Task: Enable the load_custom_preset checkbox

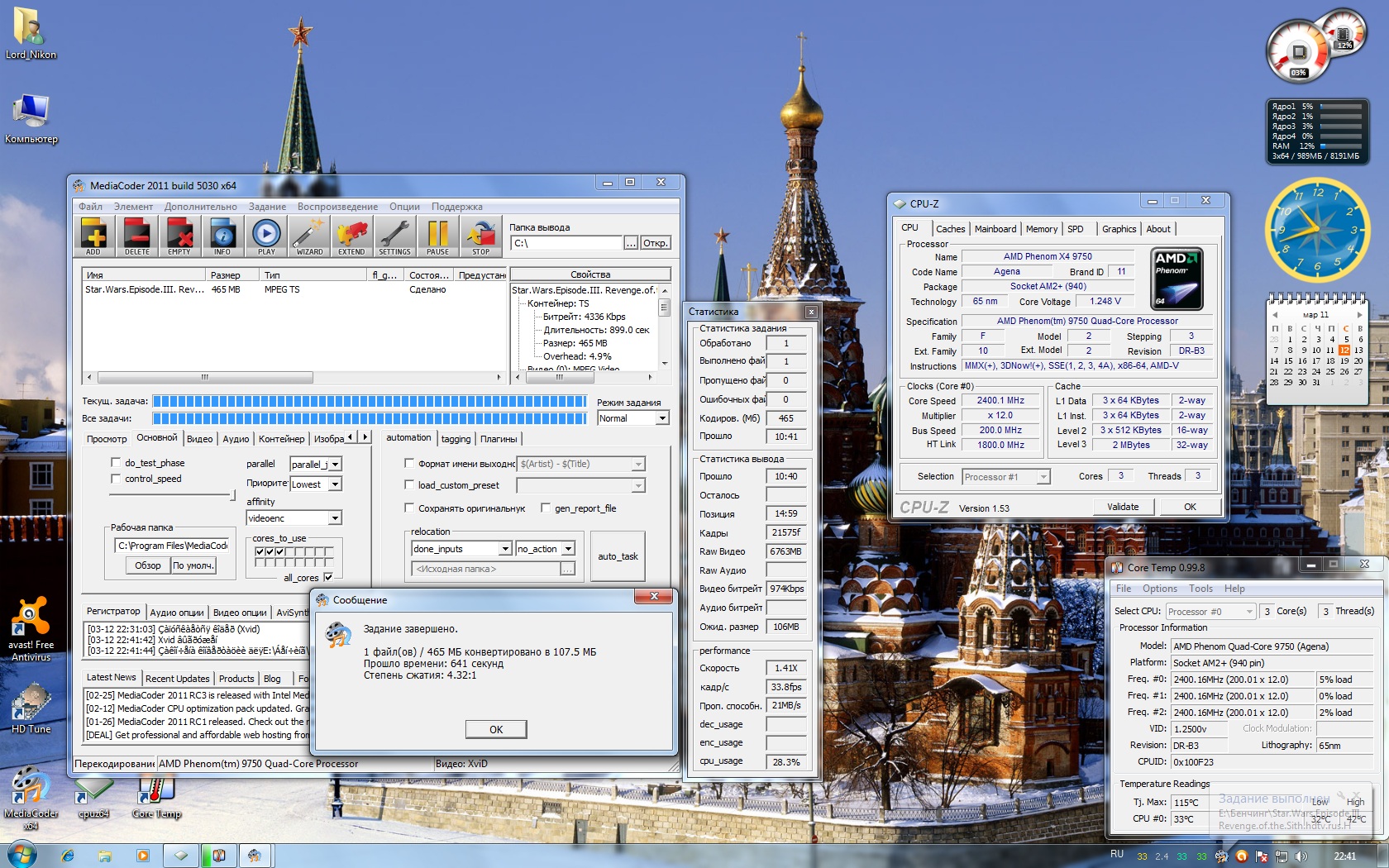Action: [409, 484]
